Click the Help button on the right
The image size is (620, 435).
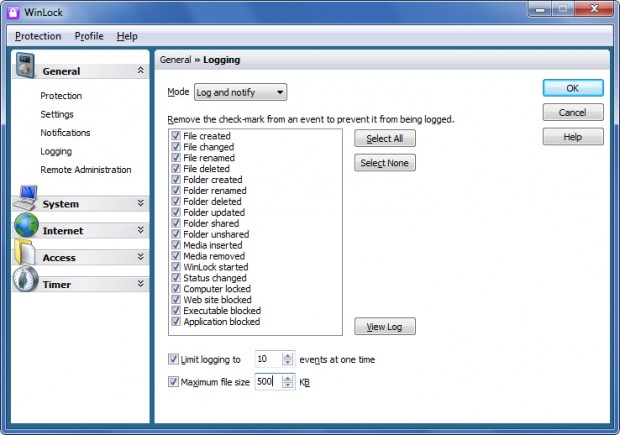pos(573,137)
